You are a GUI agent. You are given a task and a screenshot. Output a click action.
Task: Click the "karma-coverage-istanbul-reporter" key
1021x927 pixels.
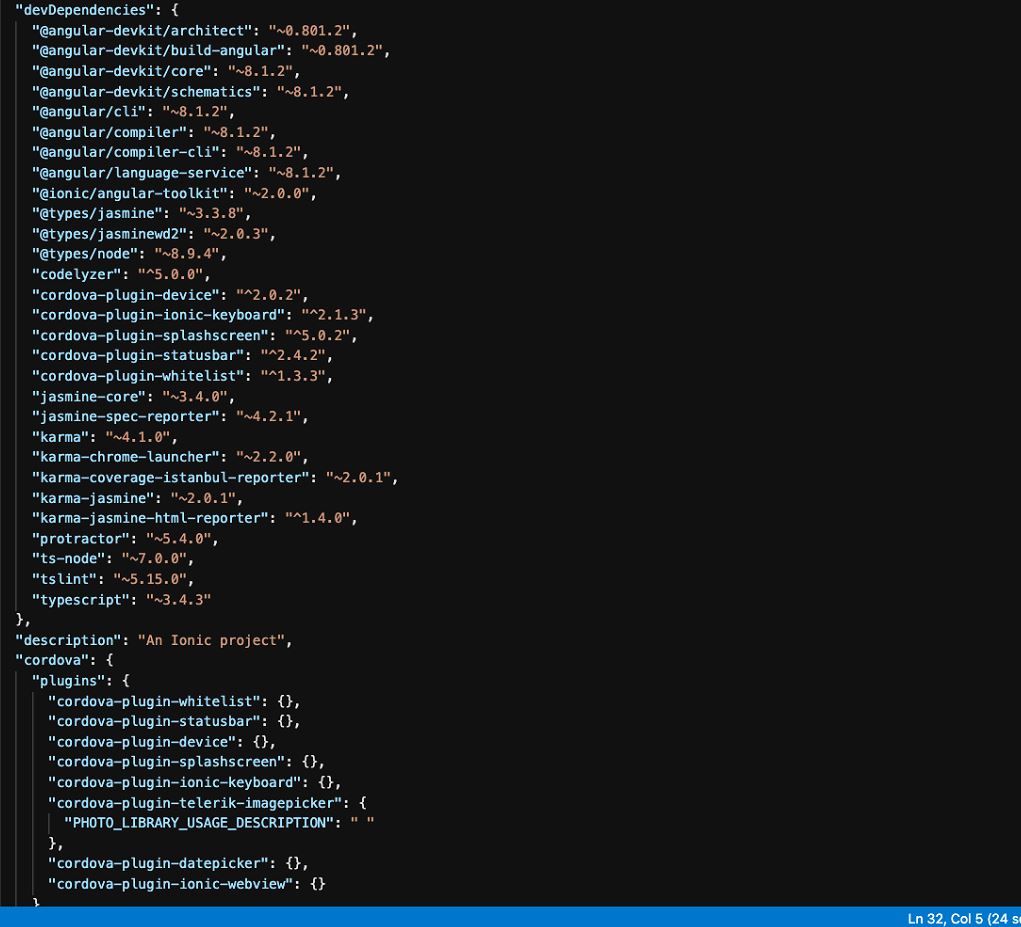(171, 478)
